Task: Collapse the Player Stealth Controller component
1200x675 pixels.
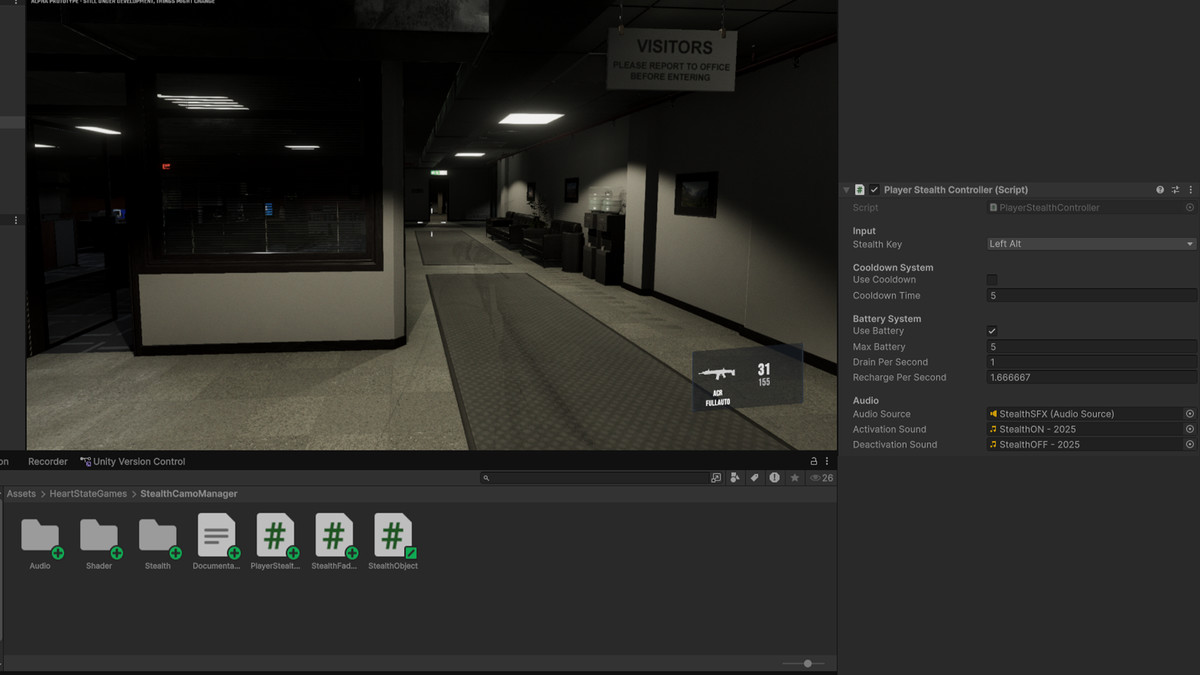Action: [846, 190]
